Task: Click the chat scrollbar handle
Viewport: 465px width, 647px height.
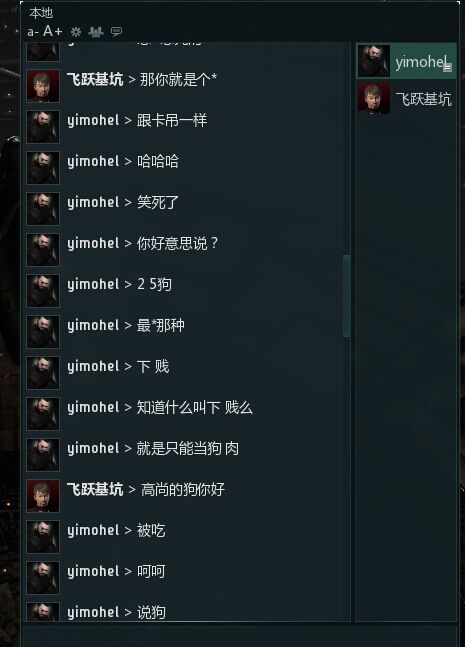Action: 347,296
